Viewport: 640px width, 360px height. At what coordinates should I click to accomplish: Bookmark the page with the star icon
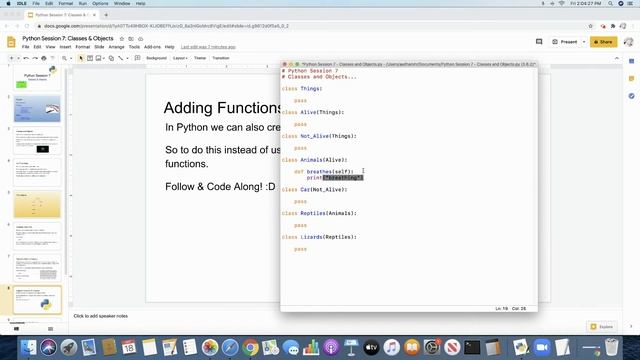(x=590, y=26)
